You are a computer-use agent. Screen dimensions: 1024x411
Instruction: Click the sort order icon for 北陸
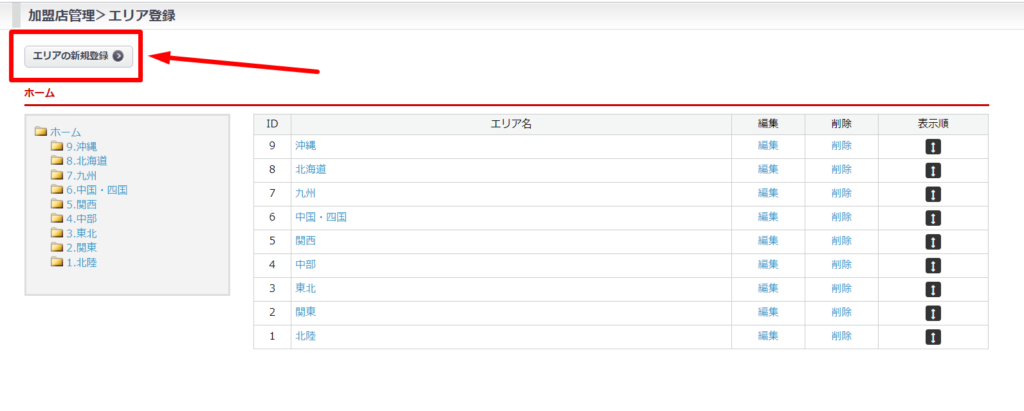coord(933,337)
